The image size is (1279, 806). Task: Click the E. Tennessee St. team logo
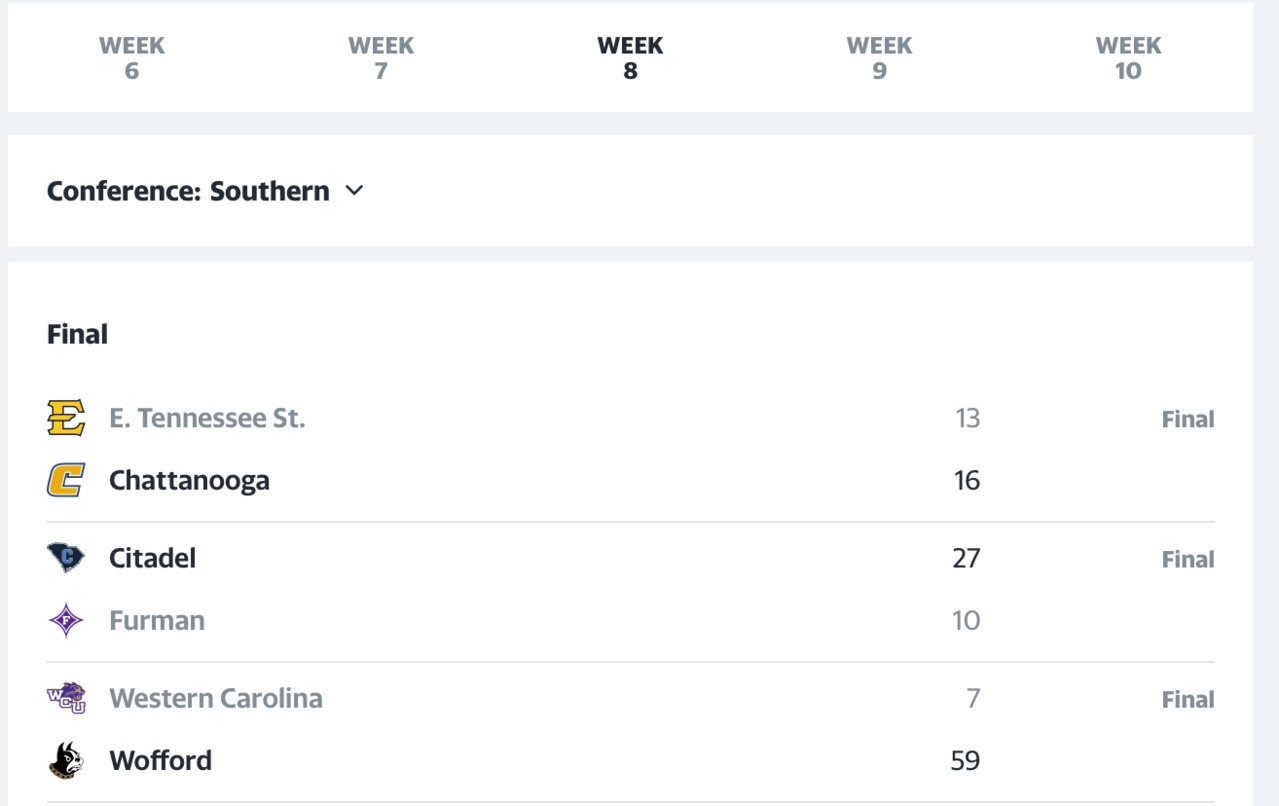point(66,418)
